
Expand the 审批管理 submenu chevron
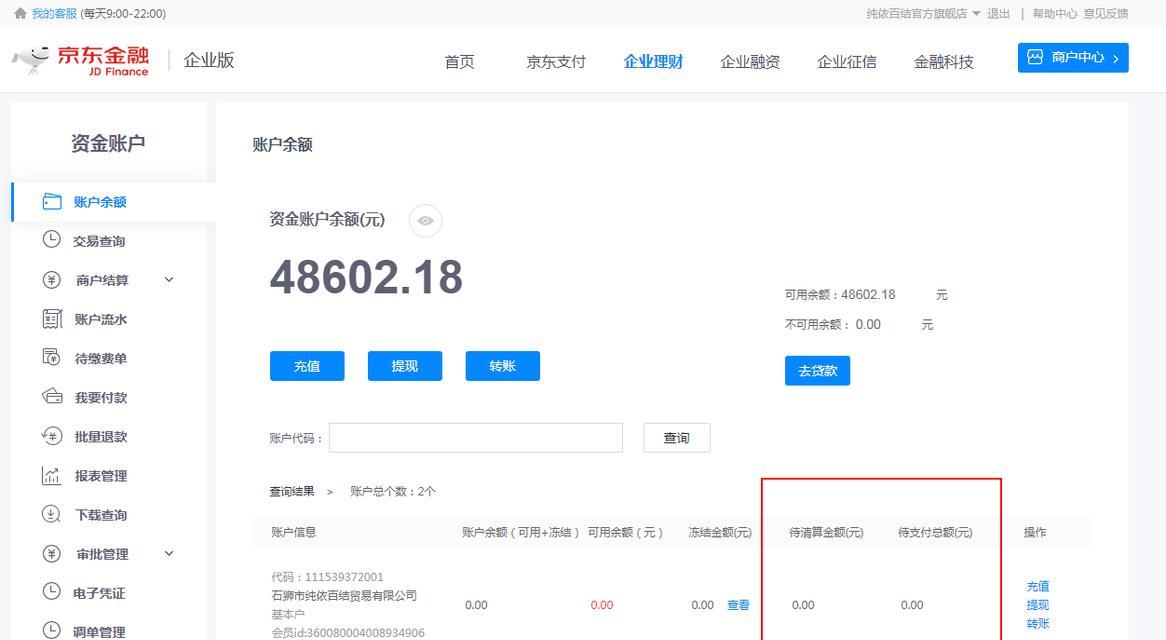[169, 553]
